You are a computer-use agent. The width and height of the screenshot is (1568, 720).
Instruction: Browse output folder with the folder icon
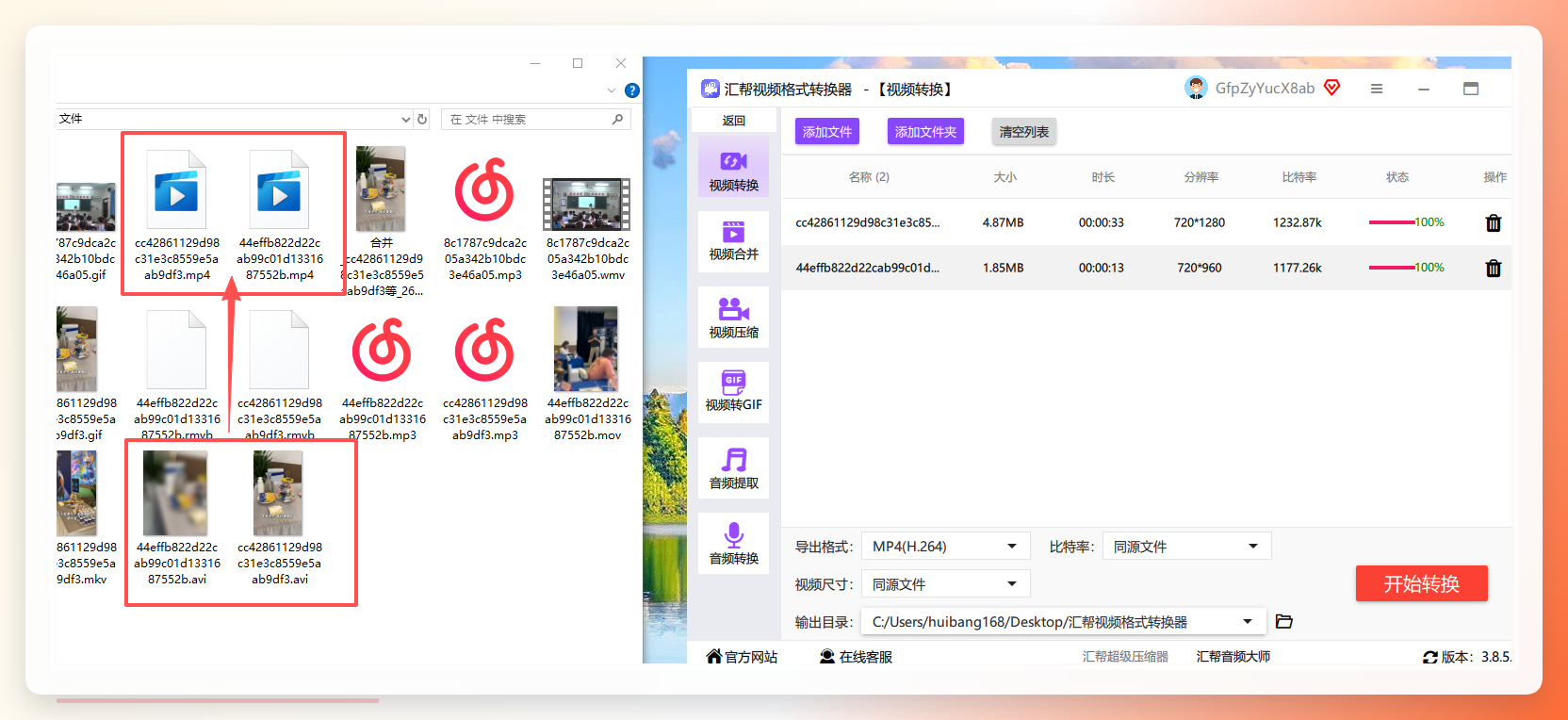coord(1283,622)
